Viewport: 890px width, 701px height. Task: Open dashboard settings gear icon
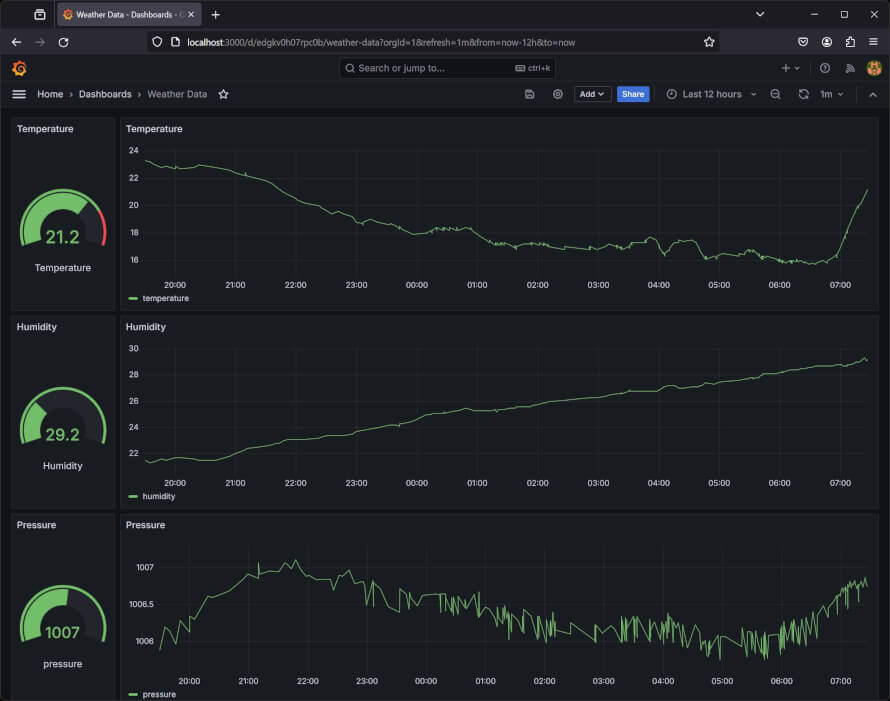558,94
